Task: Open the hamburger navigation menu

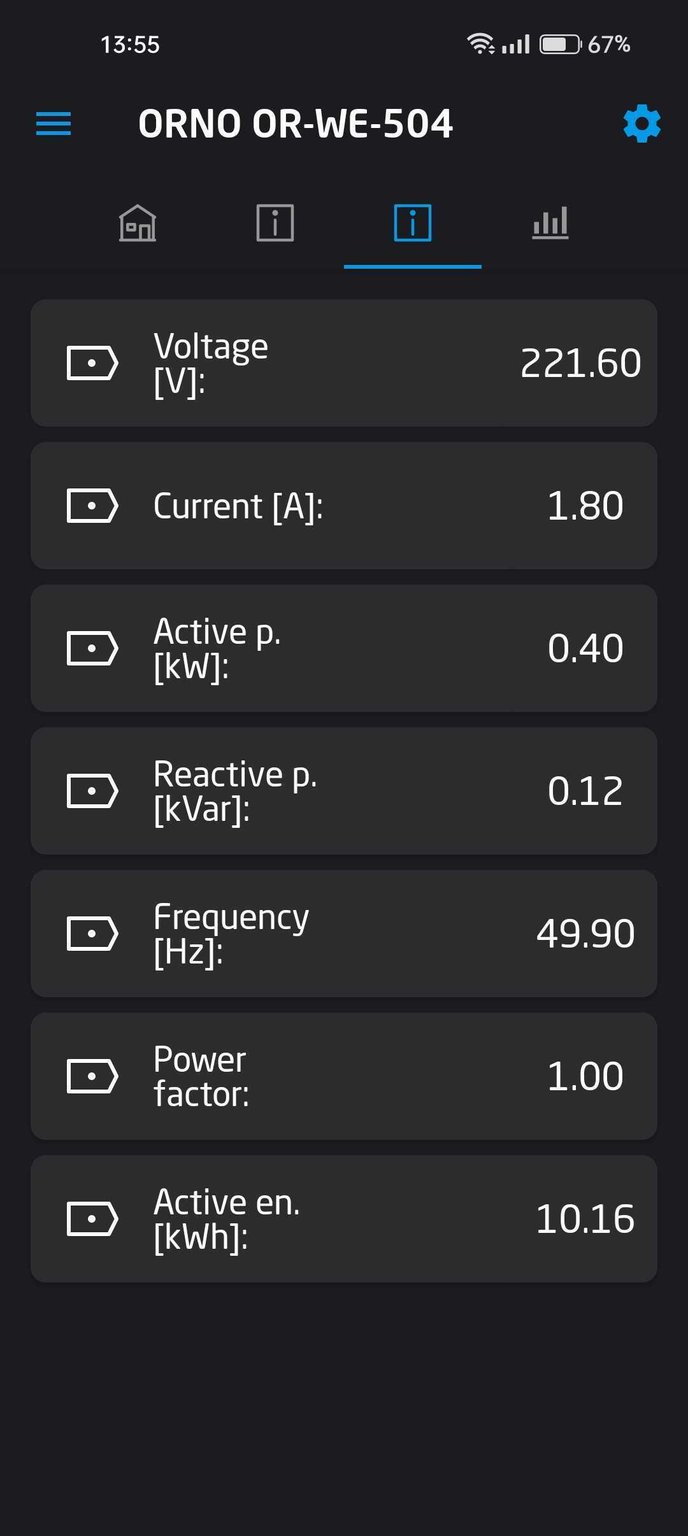Action: [54, 124]
